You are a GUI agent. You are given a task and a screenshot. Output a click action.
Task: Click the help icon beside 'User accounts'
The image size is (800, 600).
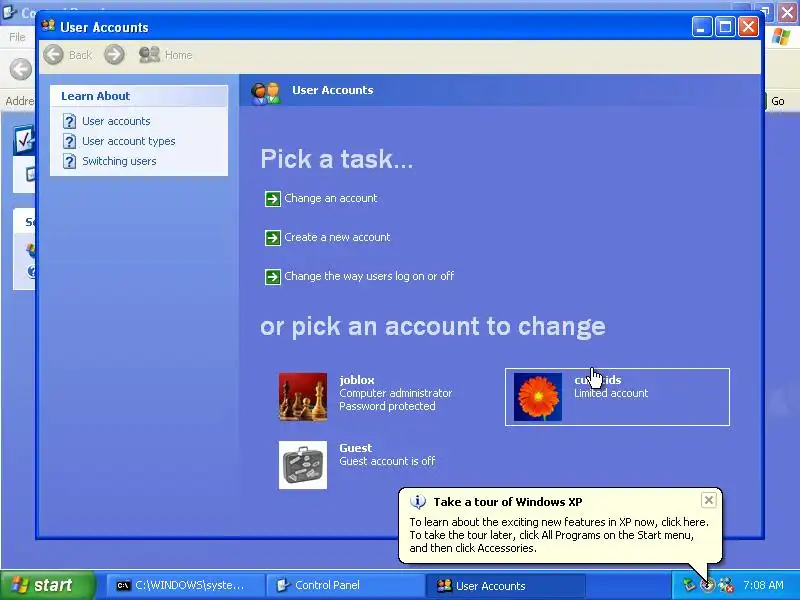click(69, 121)
